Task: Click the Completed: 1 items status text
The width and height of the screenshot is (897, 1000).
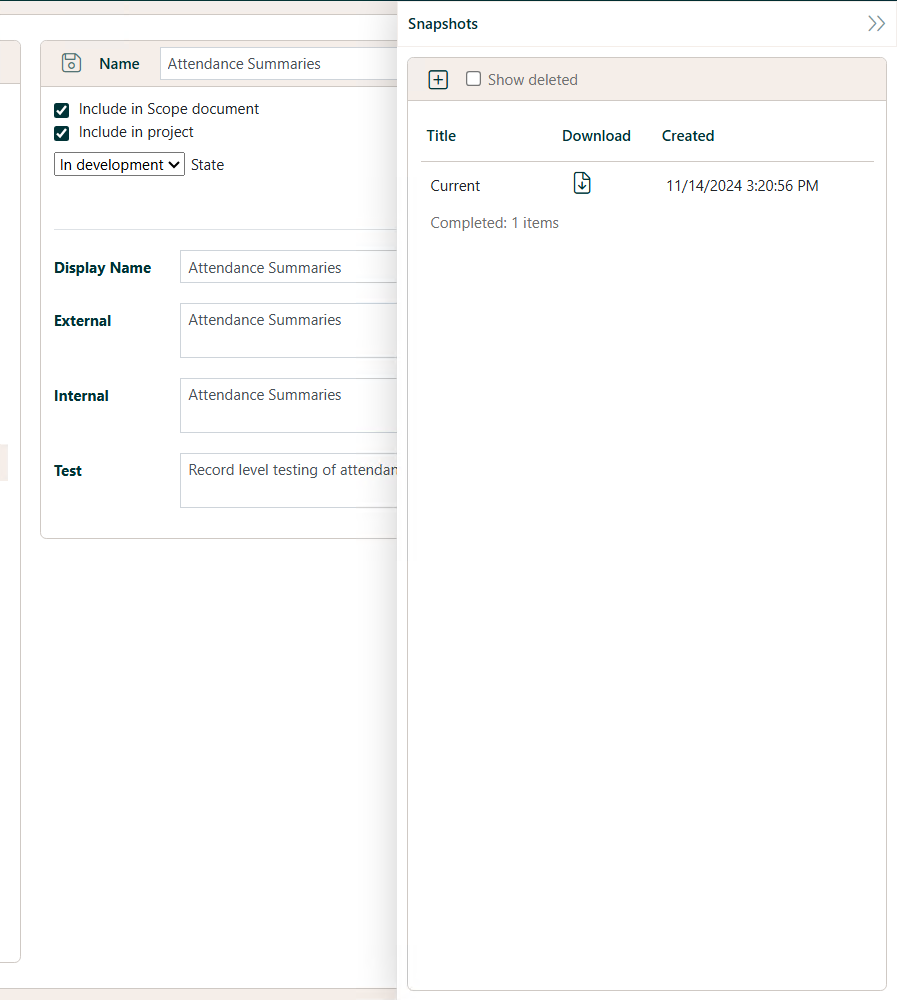Action: click(x=494, y=223)
